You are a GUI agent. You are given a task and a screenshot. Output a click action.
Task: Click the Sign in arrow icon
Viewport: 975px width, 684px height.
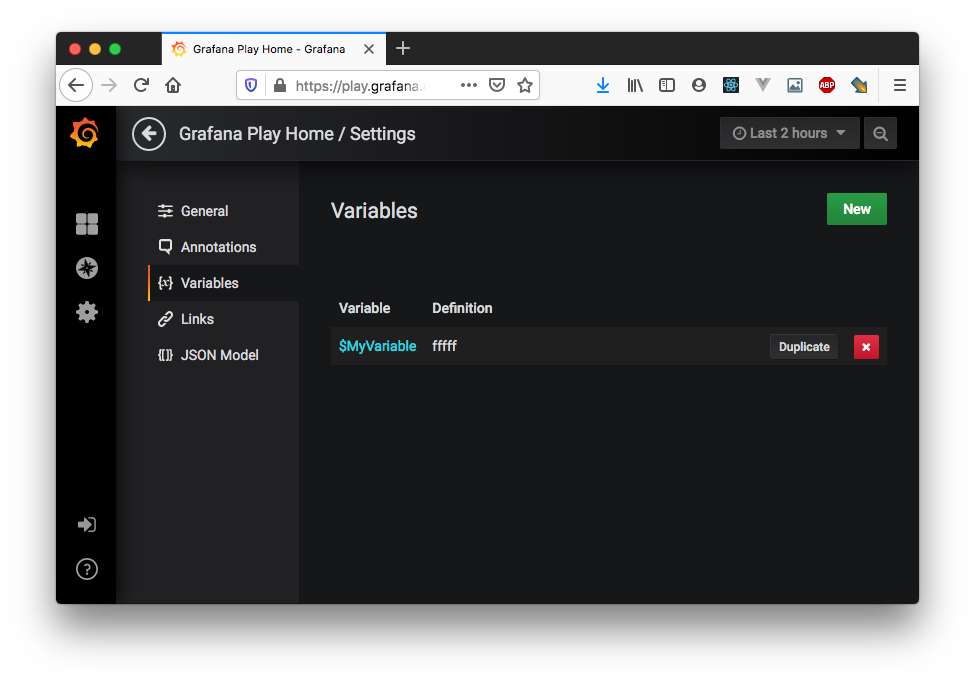tap(86, 525)
